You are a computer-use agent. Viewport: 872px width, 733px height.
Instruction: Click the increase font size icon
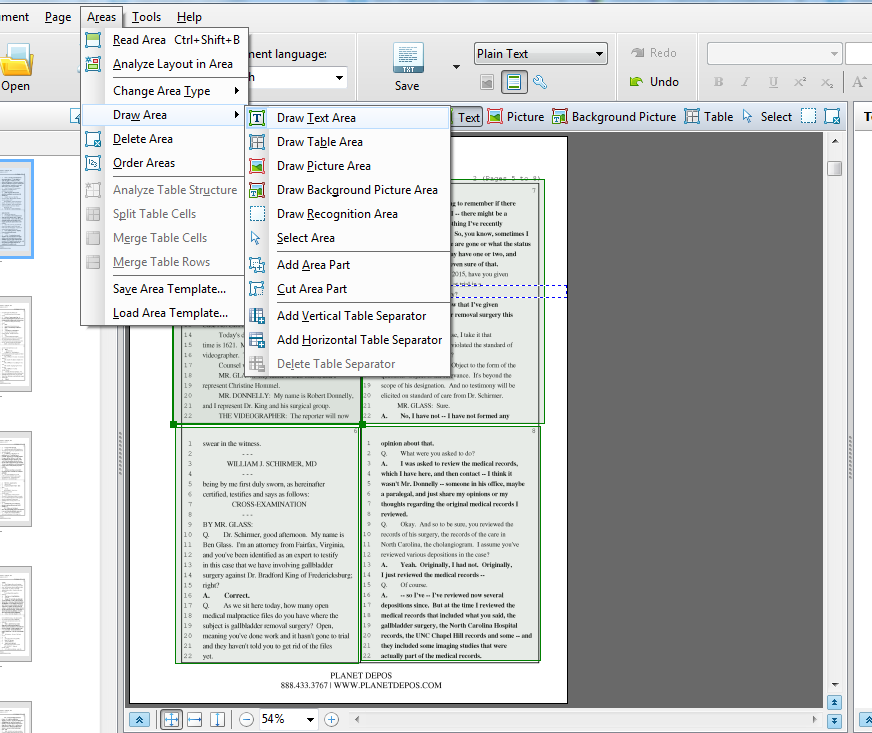[x=859, y=82]
